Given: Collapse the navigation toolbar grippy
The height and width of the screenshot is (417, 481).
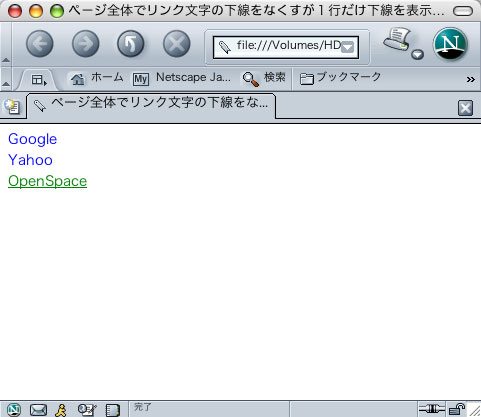Looking at the screenshot, I should click(6, 44).
